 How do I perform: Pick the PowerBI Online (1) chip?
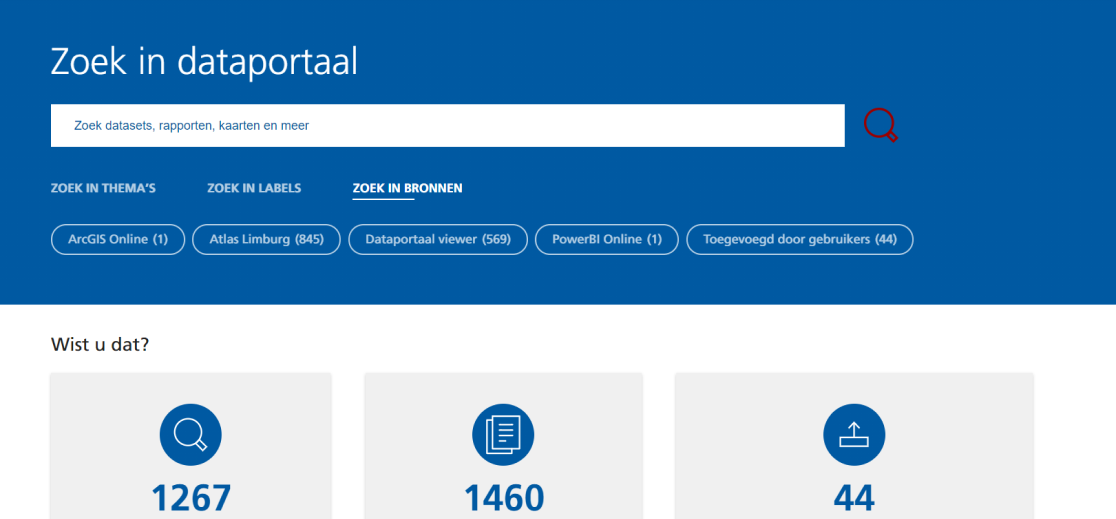tap(607, 240)
